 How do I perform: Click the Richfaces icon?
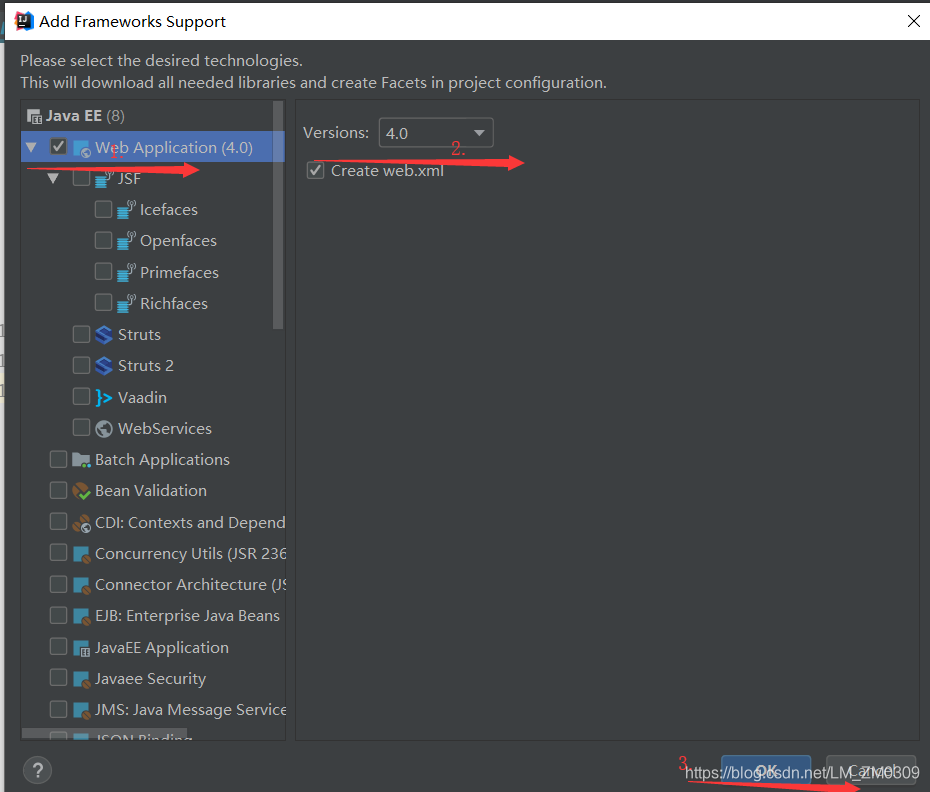point(126,303)
